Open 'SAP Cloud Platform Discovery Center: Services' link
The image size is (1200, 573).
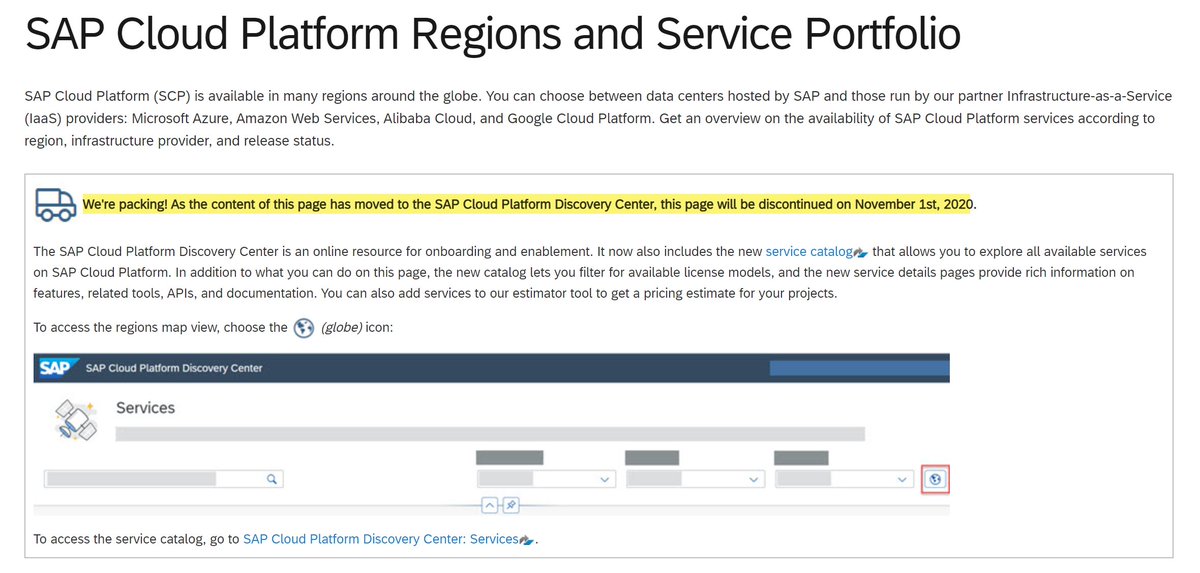click(381, 539)
